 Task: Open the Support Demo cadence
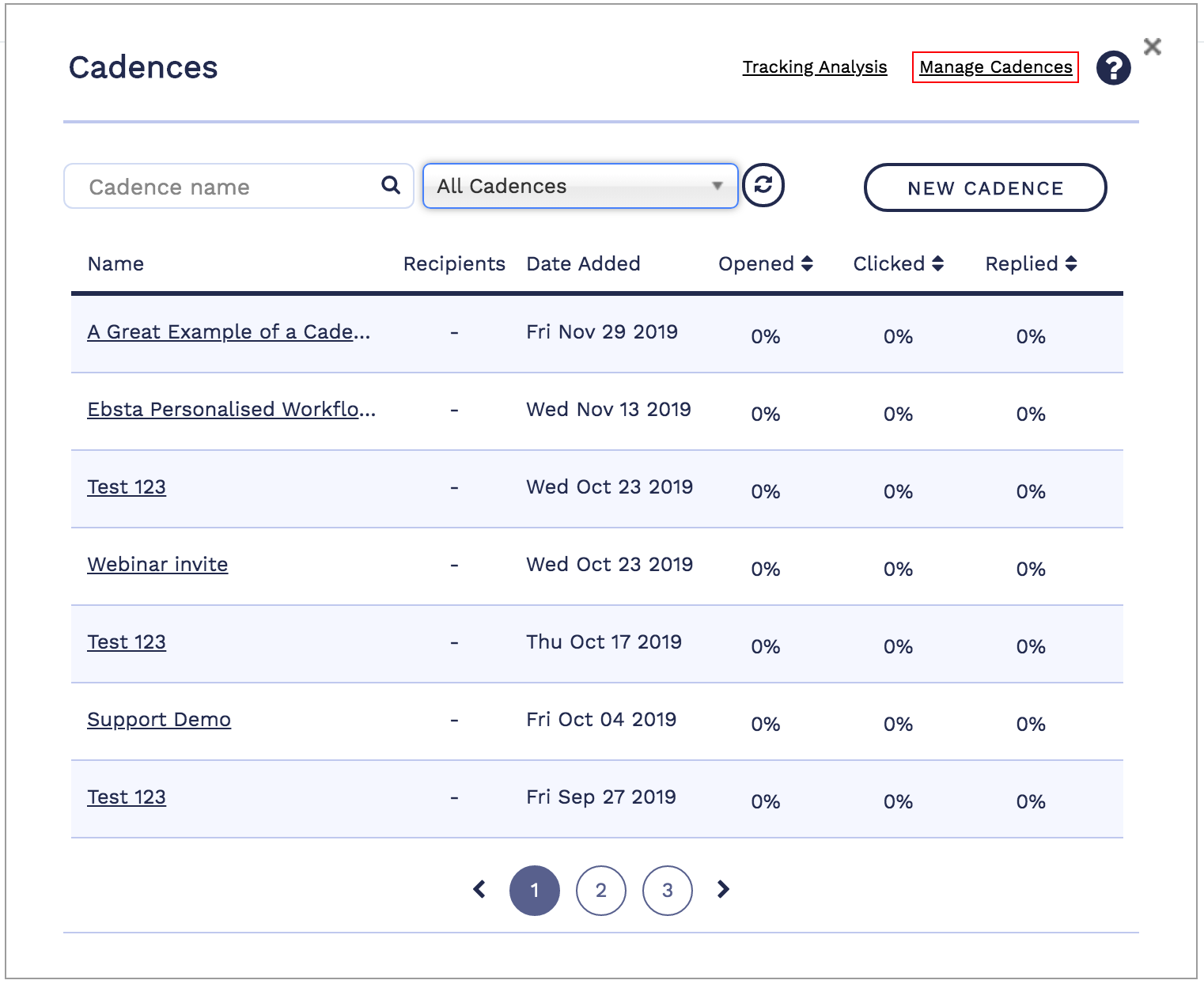(x=159, y=720)
